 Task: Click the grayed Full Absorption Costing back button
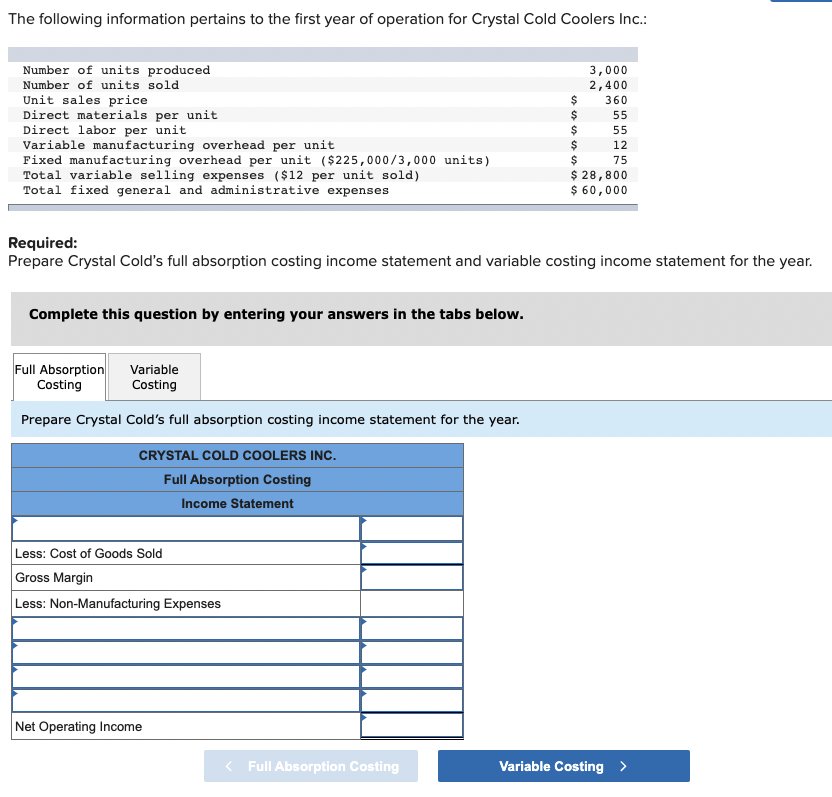click(x=311, y=766)
